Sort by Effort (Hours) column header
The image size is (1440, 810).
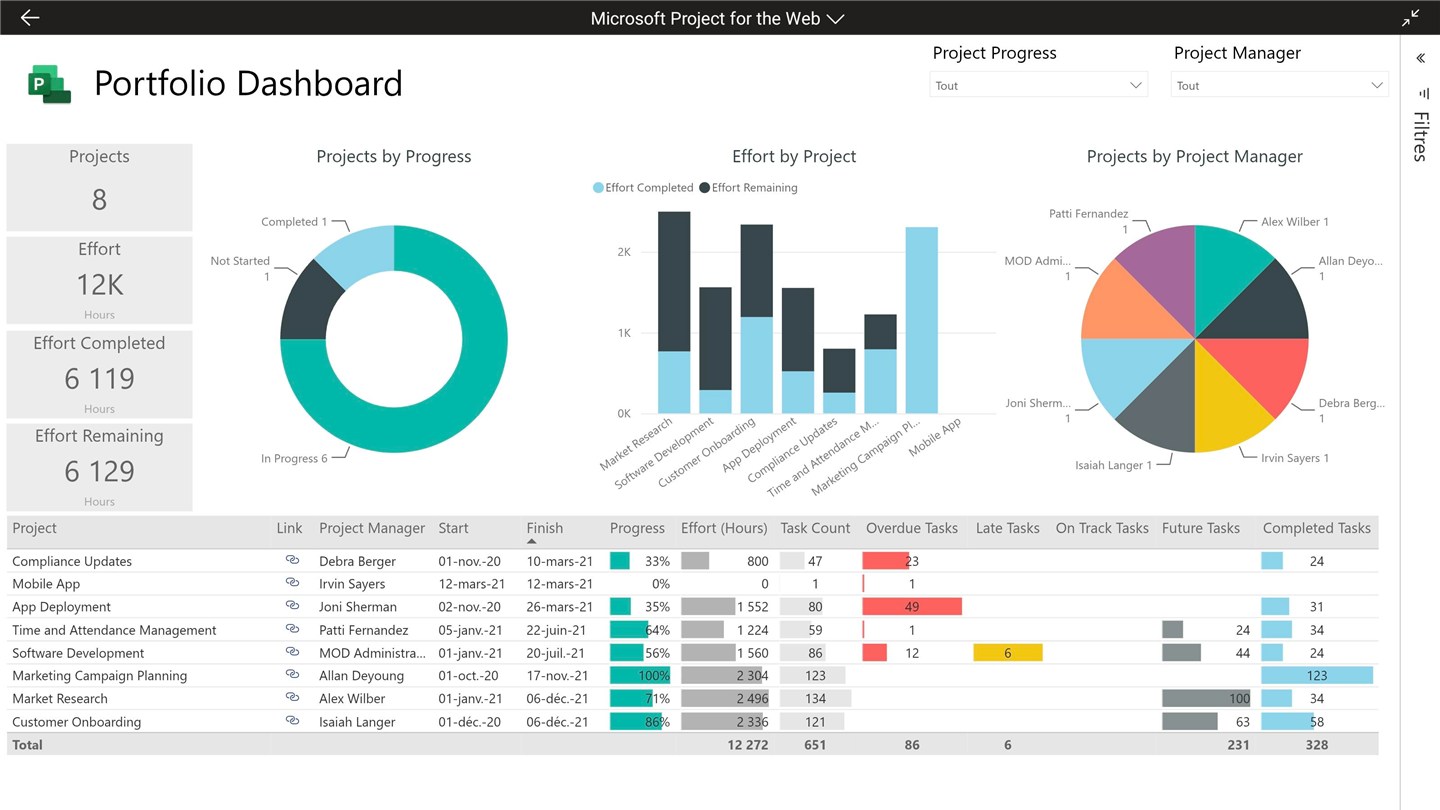click(x=724, y=528)
